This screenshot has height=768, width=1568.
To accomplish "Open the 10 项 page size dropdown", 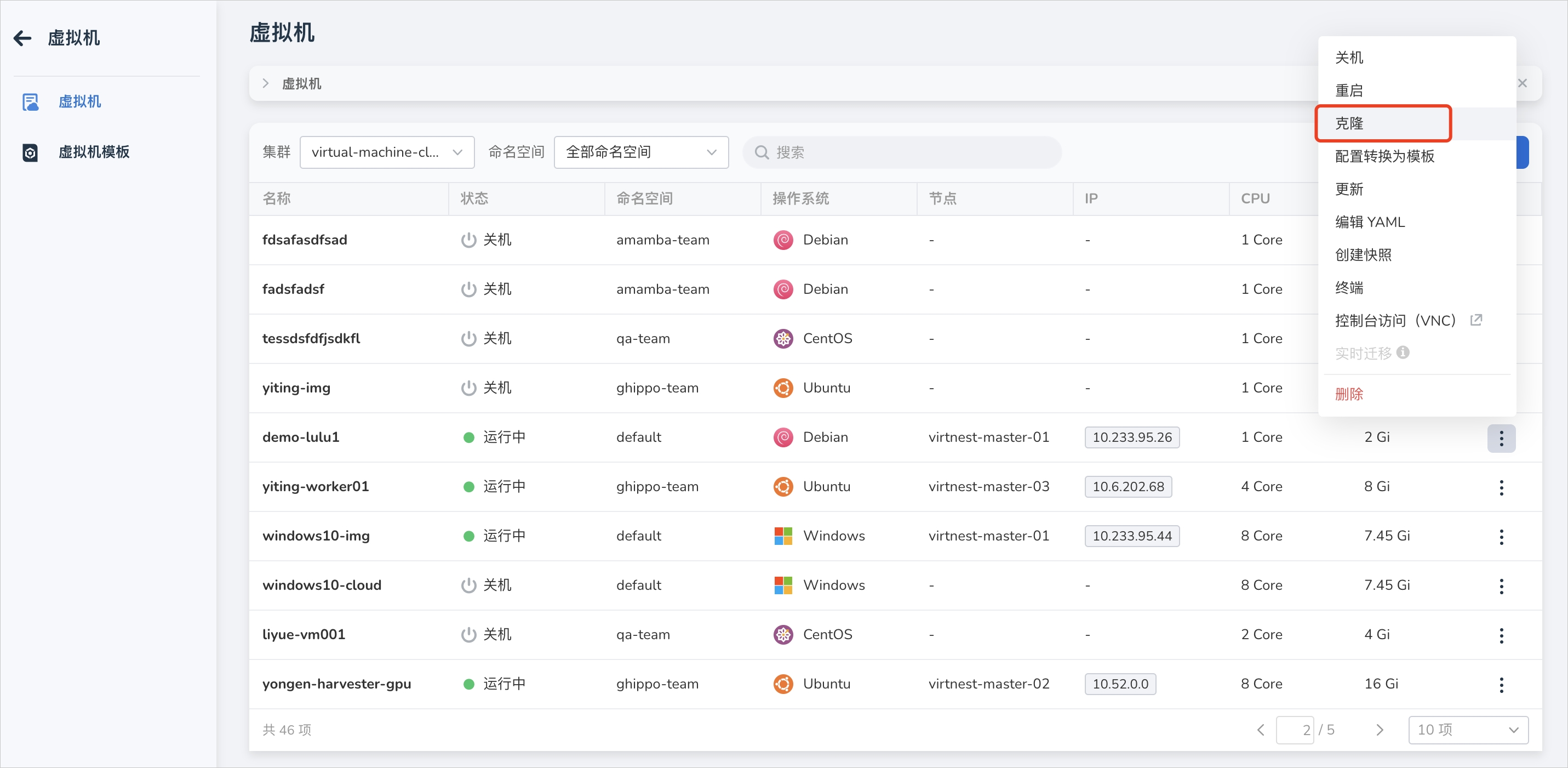I will tap(1468, 730).
